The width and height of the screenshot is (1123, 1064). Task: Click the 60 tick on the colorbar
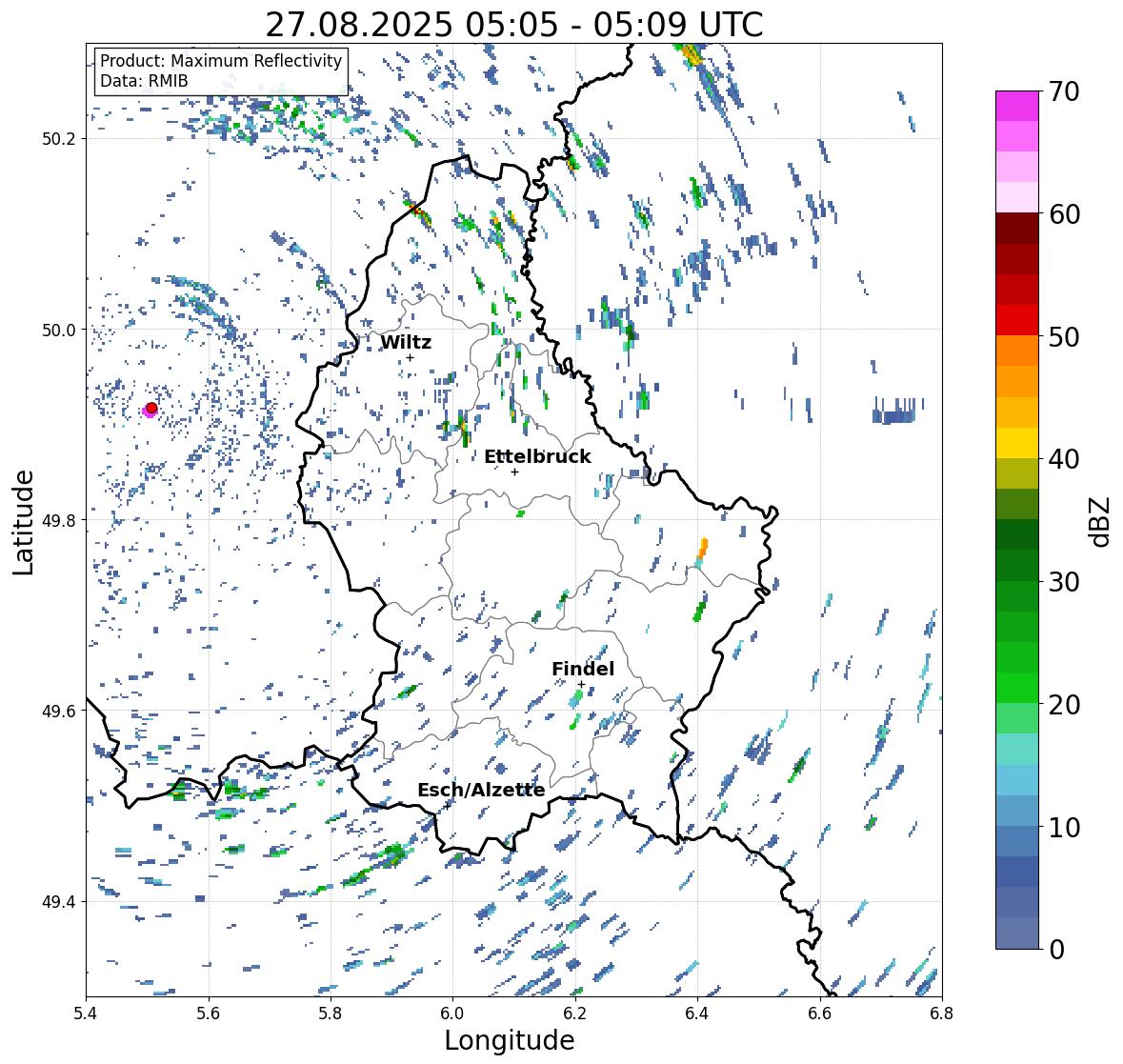(1064, 214)
